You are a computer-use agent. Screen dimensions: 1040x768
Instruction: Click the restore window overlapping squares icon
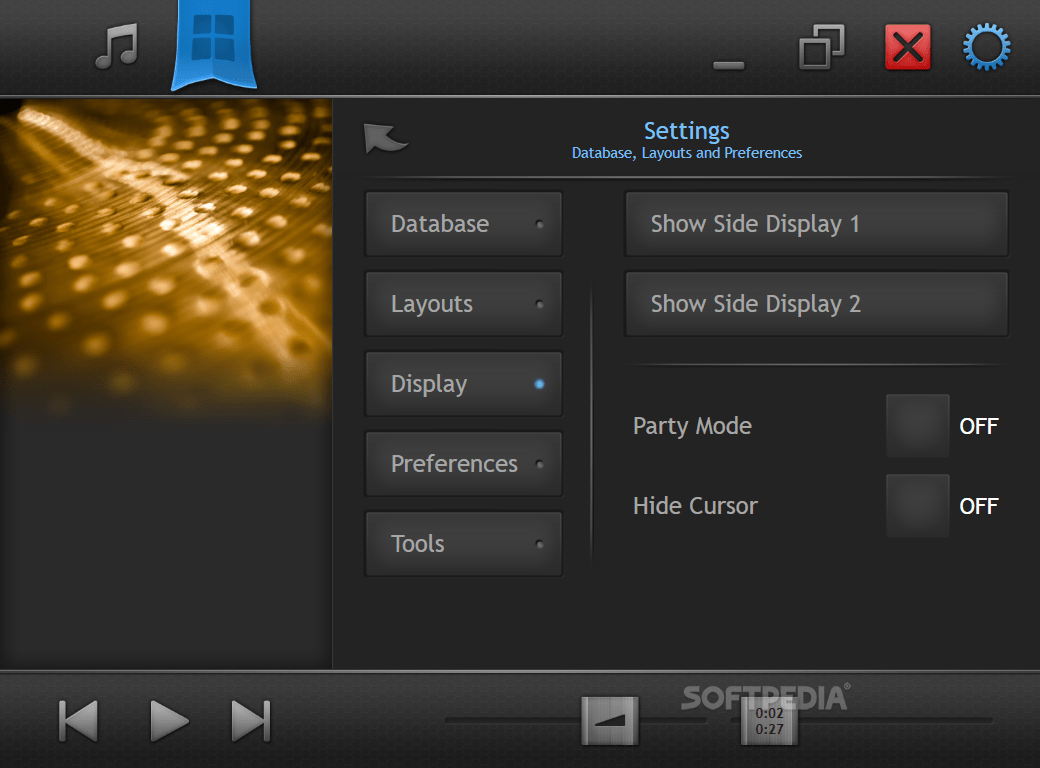pyautogui.click(x=822, y=47)
